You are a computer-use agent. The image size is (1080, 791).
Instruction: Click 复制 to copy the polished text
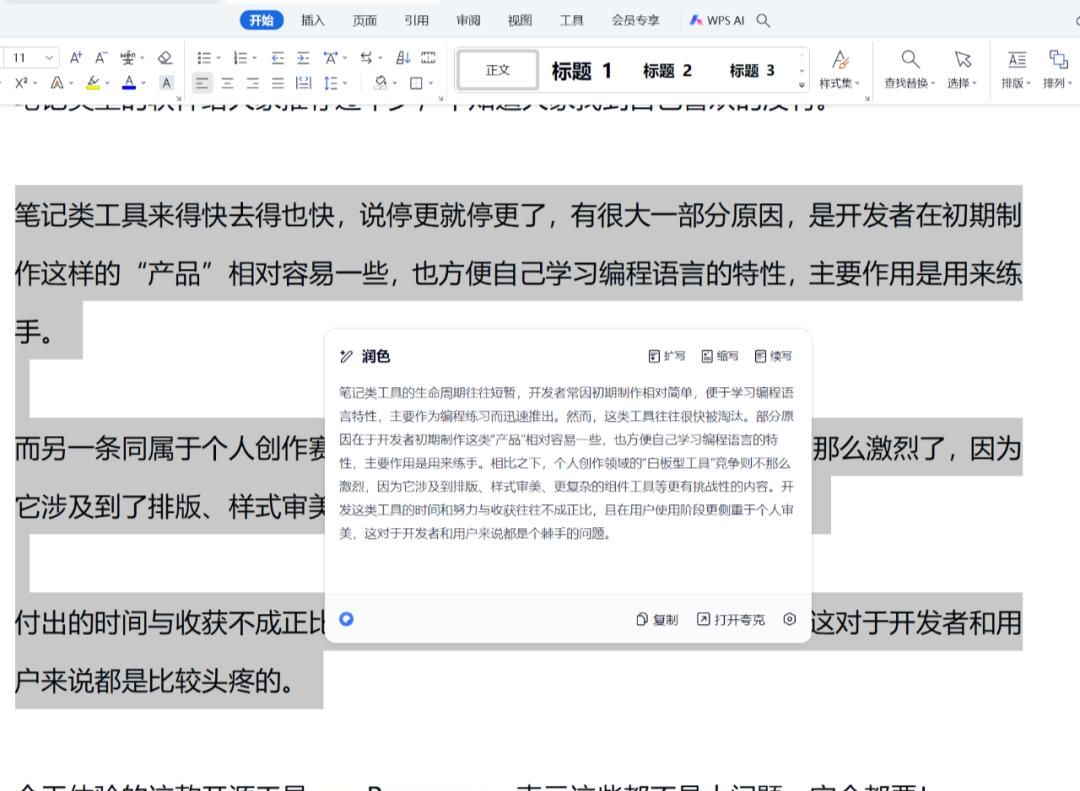click(x=657, y=620)
